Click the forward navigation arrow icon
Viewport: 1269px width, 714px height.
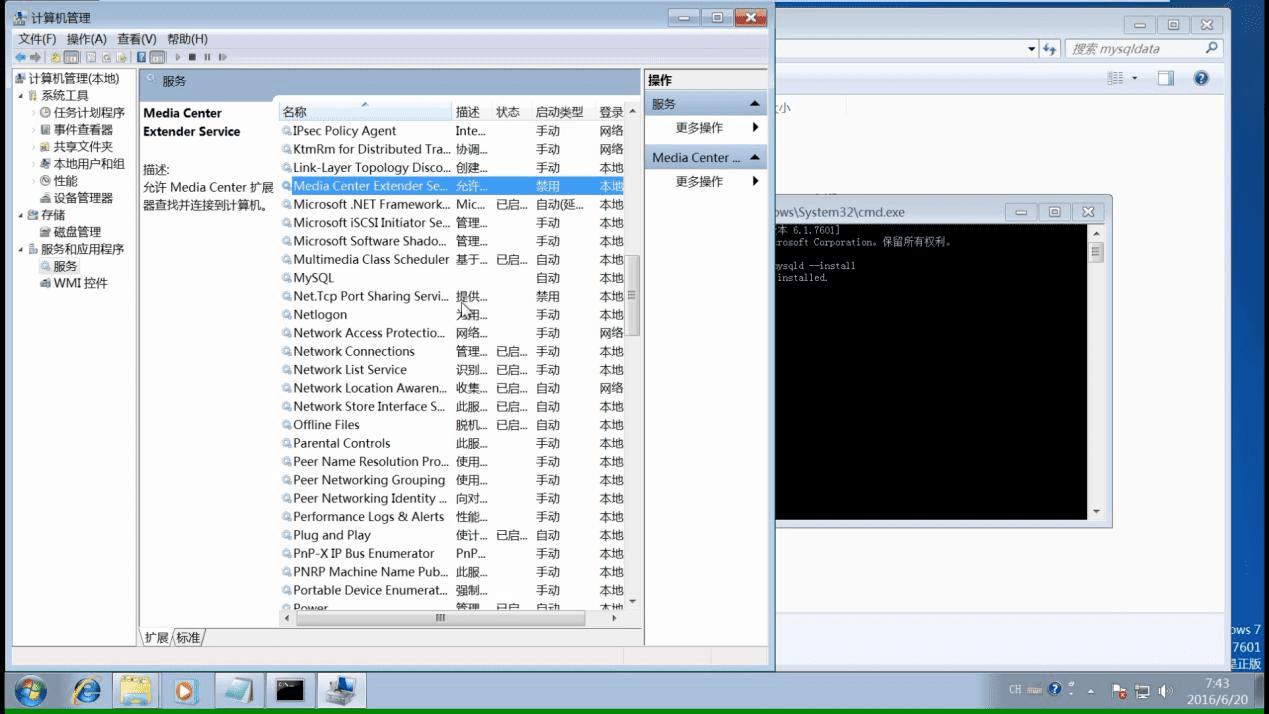coord(33,57)
